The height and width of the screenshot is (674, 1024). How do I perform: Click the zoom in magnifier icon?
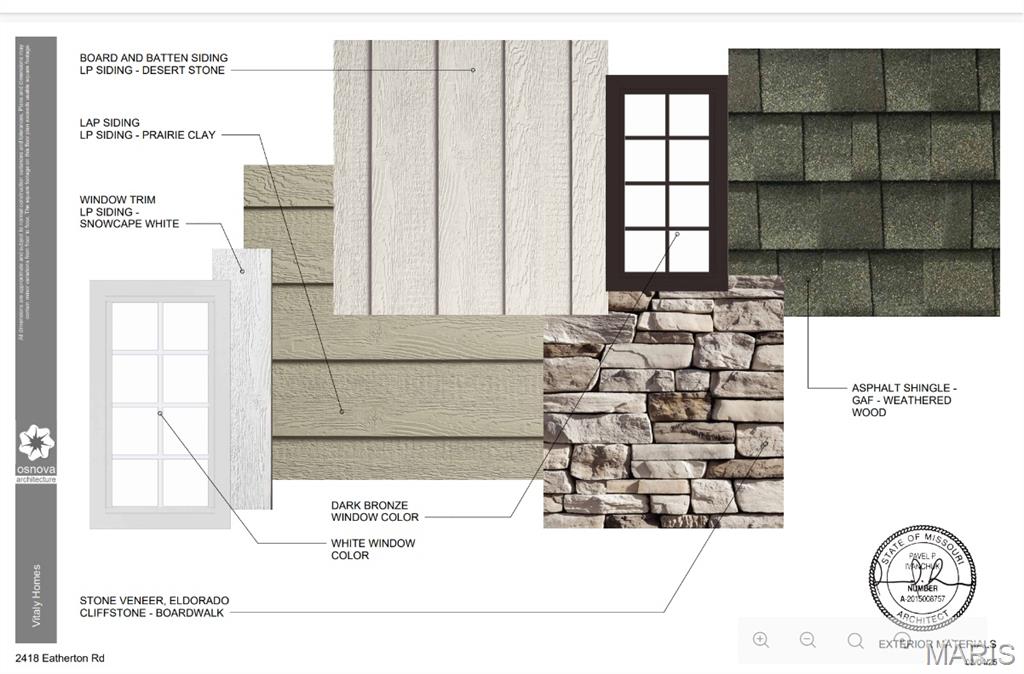pyautogui.click(x=761, y=639)
